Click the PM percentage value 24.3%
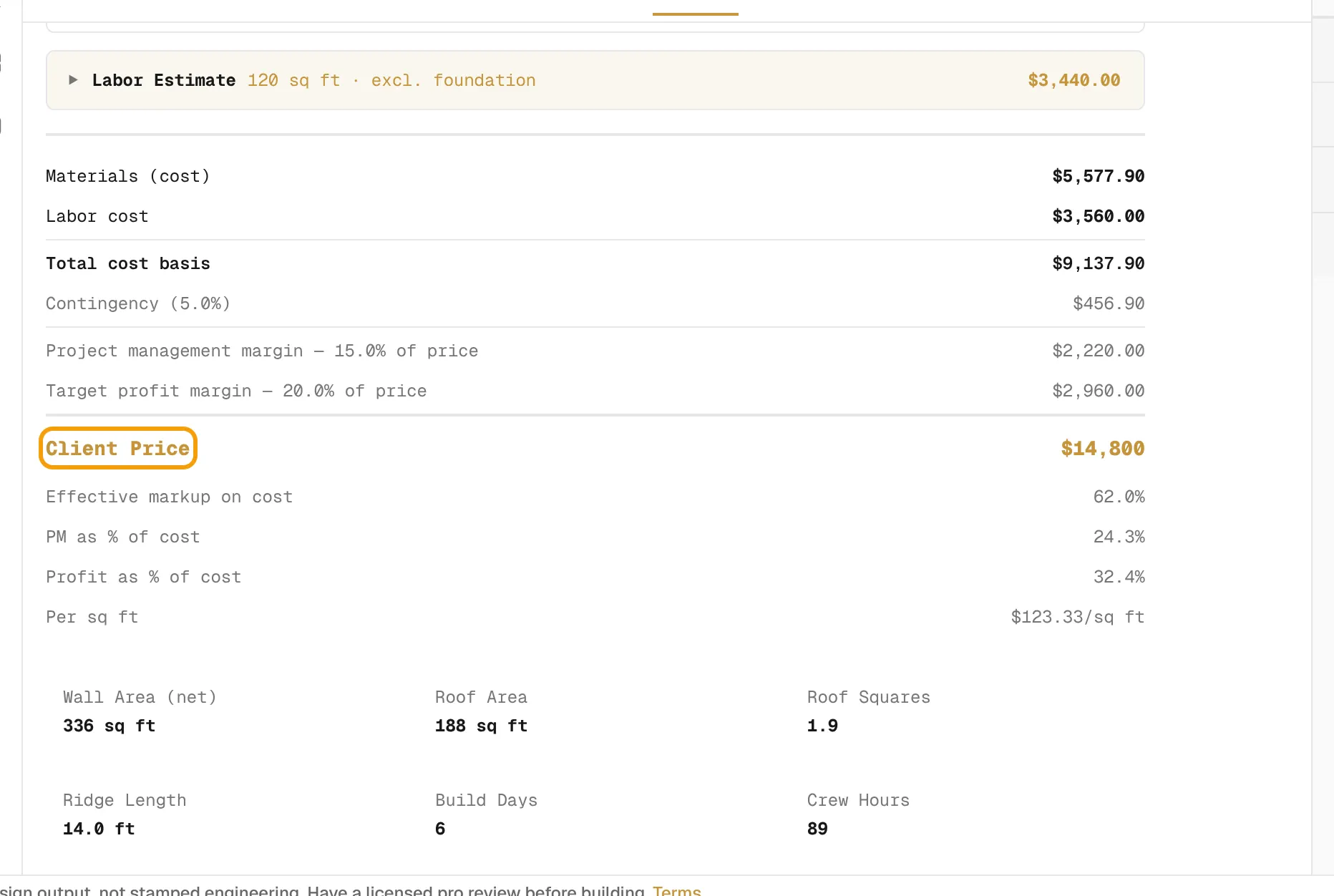The width and height of the screenshot is (1334, 896). click(1119, 537)
